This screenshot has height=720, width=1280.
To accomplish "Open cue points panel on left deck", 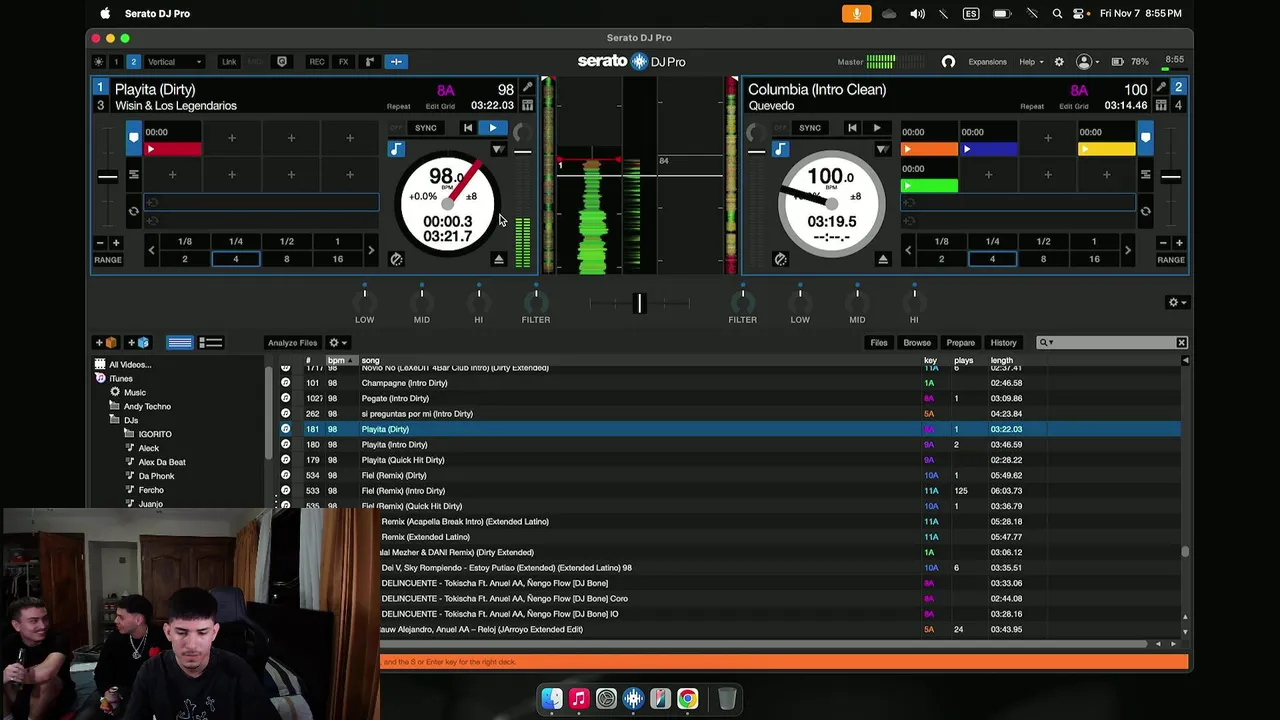I will pyautogui.click(x=133, y=136).
